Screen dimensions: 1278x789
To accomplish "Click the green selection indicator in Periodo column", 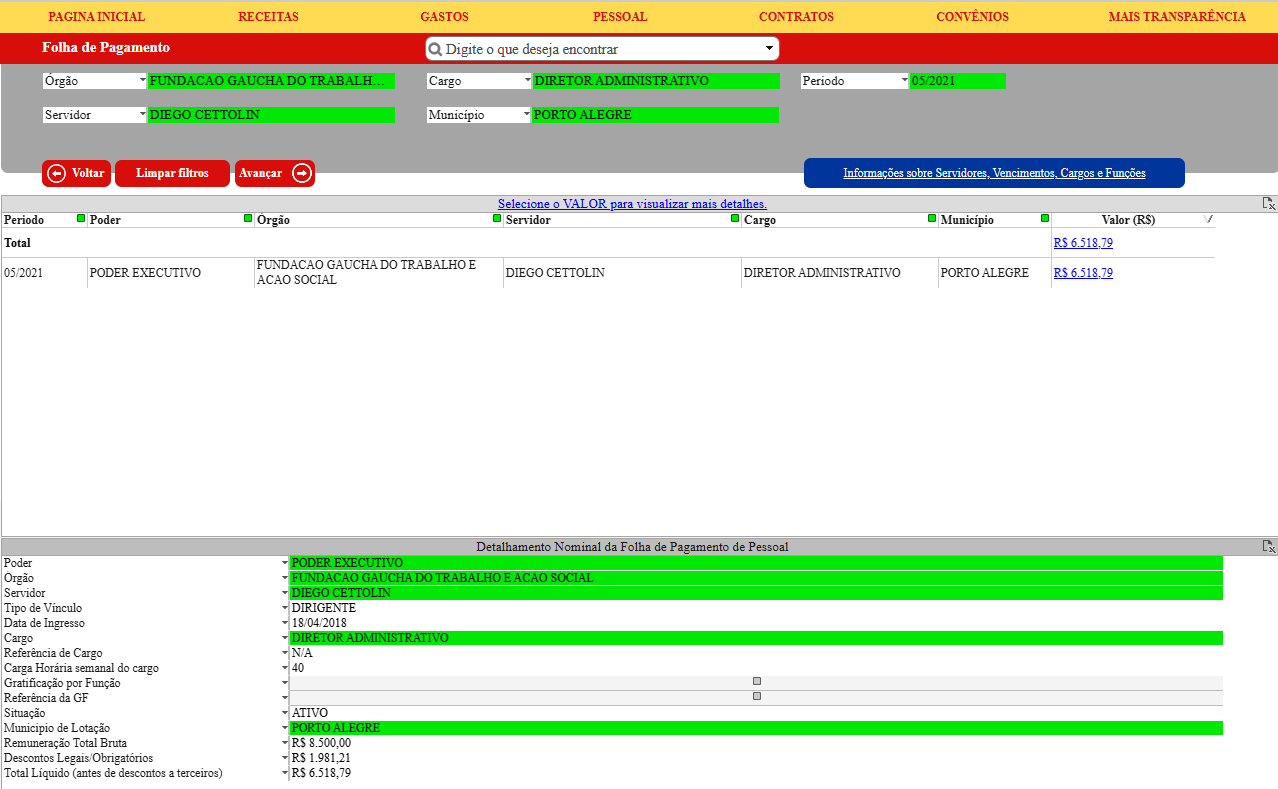I will (81, 218).
